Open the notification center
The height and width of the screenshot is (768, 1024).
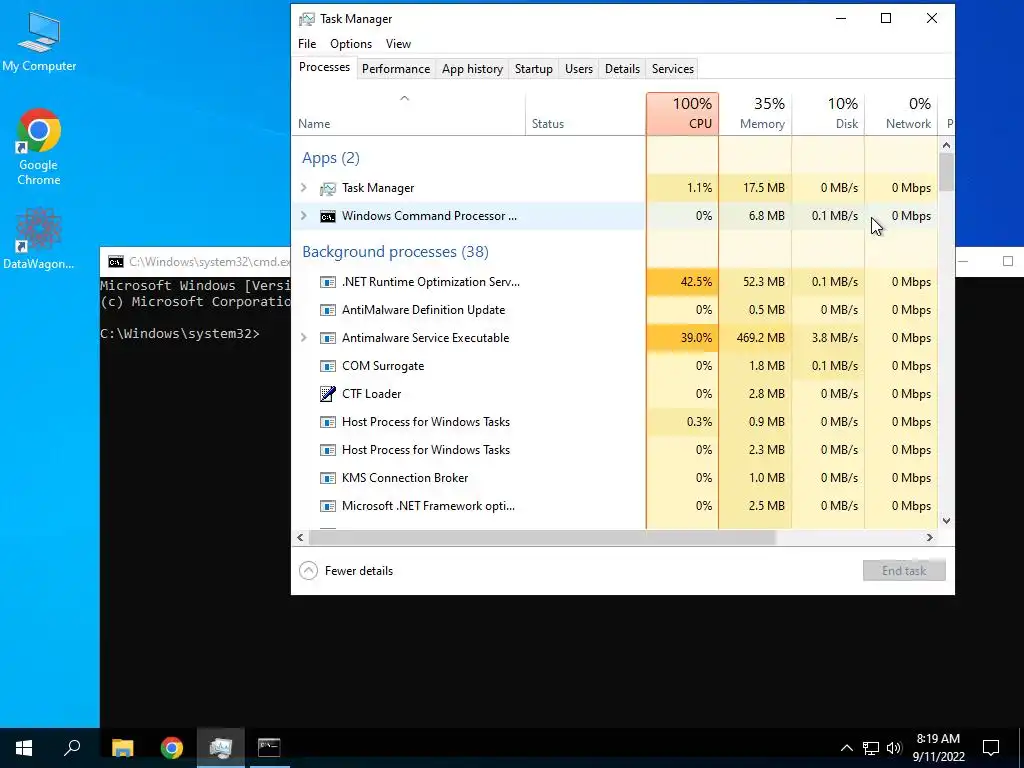991,748
